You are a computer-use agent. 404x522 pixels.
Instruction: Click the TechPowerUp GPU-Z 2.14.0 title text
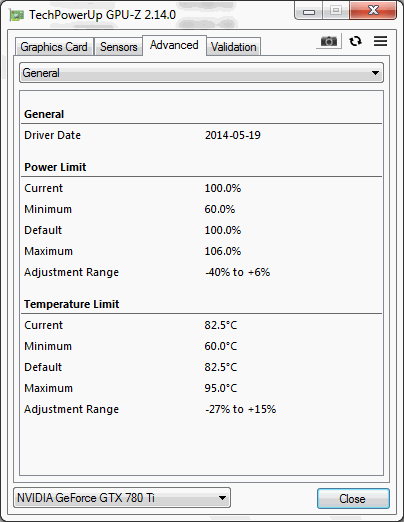pyautogui.click(x=102, y=15)
